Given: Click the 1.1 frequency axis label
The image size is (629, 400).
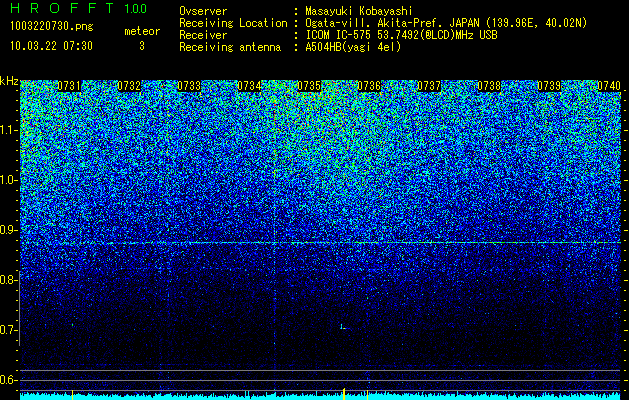Looking at the screenshot, I should (8, 130).
